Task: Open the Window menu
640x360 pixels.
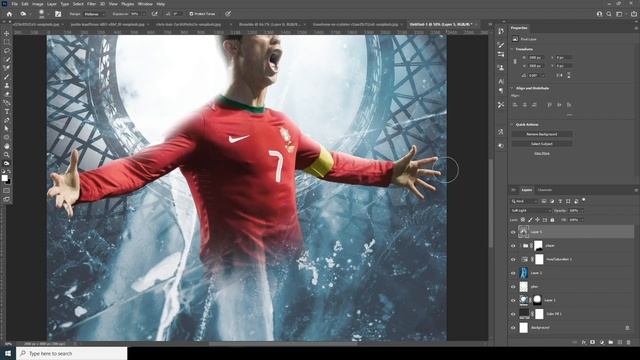Action: coord(145,4)
